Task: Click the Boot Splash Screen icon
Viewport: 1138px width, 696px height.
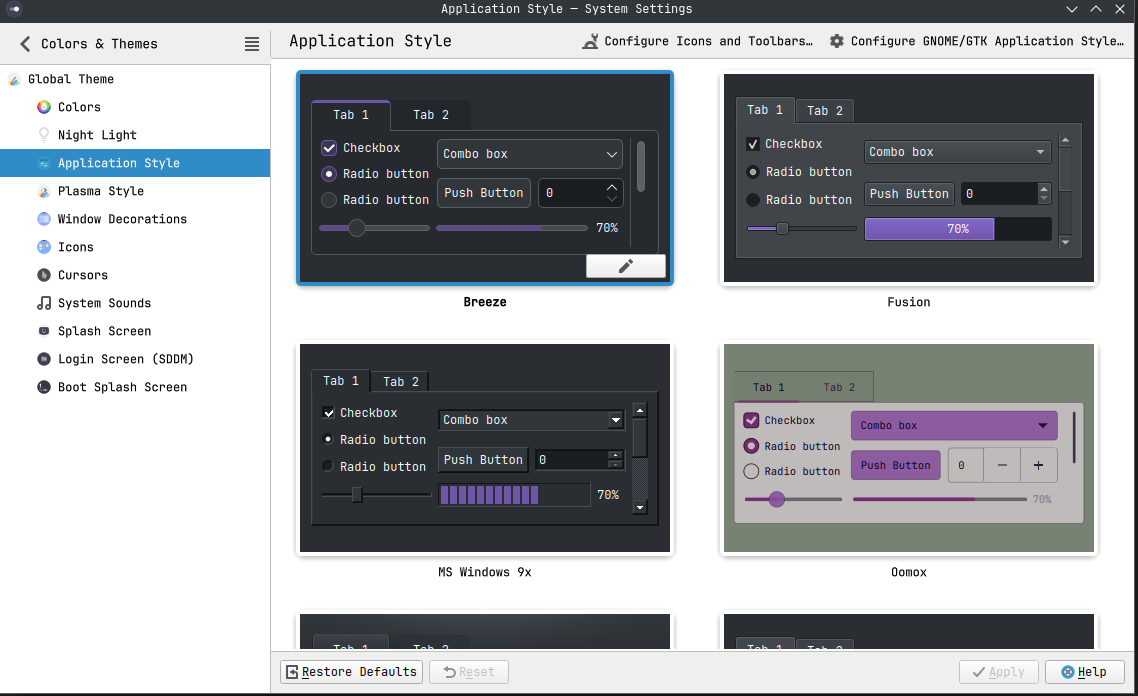Action: (44, 387)
